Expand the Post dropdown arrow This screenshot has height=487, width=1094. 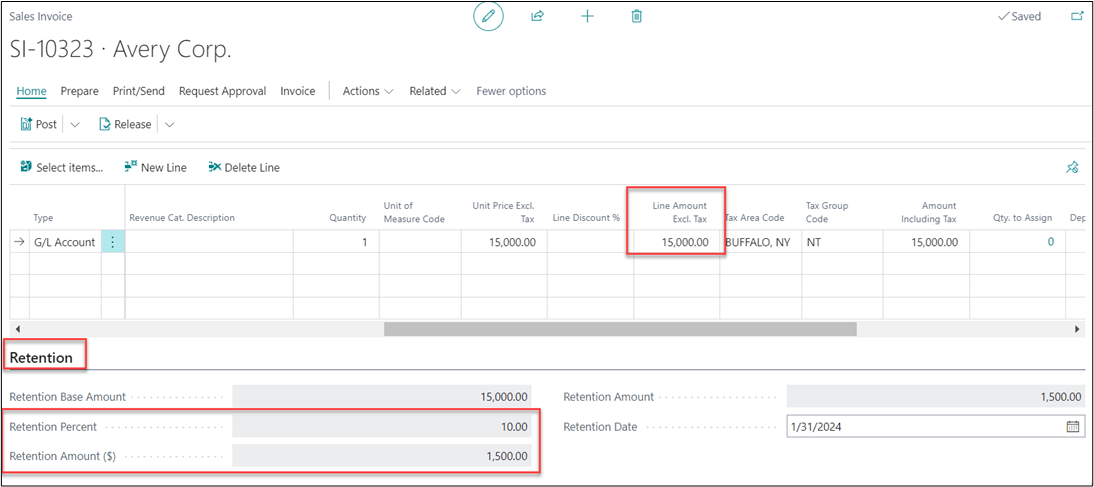75,125
